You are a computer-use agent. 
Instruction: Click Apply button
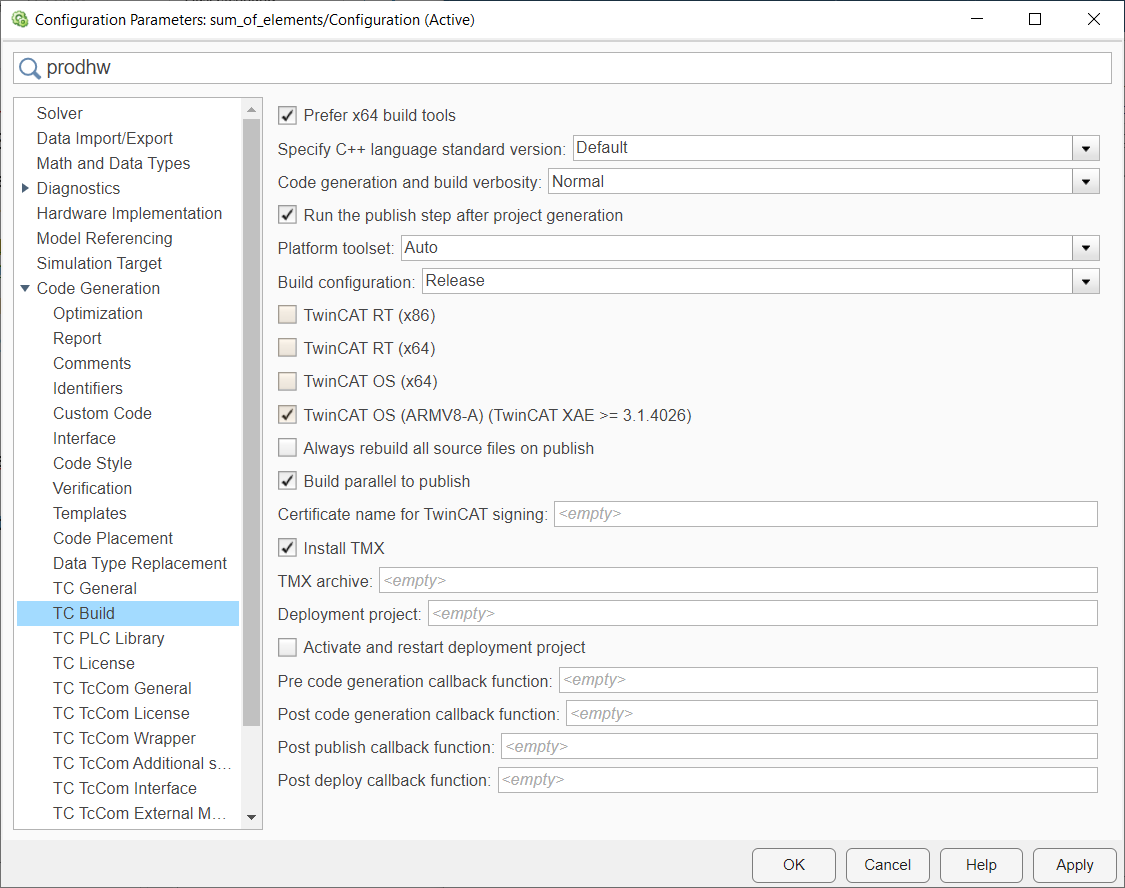pos(1075,865)
